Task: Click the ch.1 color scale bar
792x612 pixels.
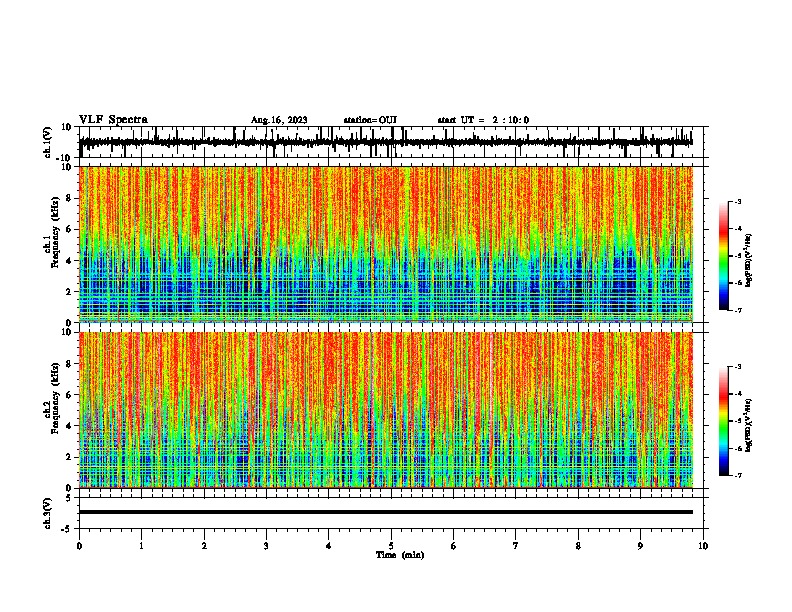Action: pos(724,256)
